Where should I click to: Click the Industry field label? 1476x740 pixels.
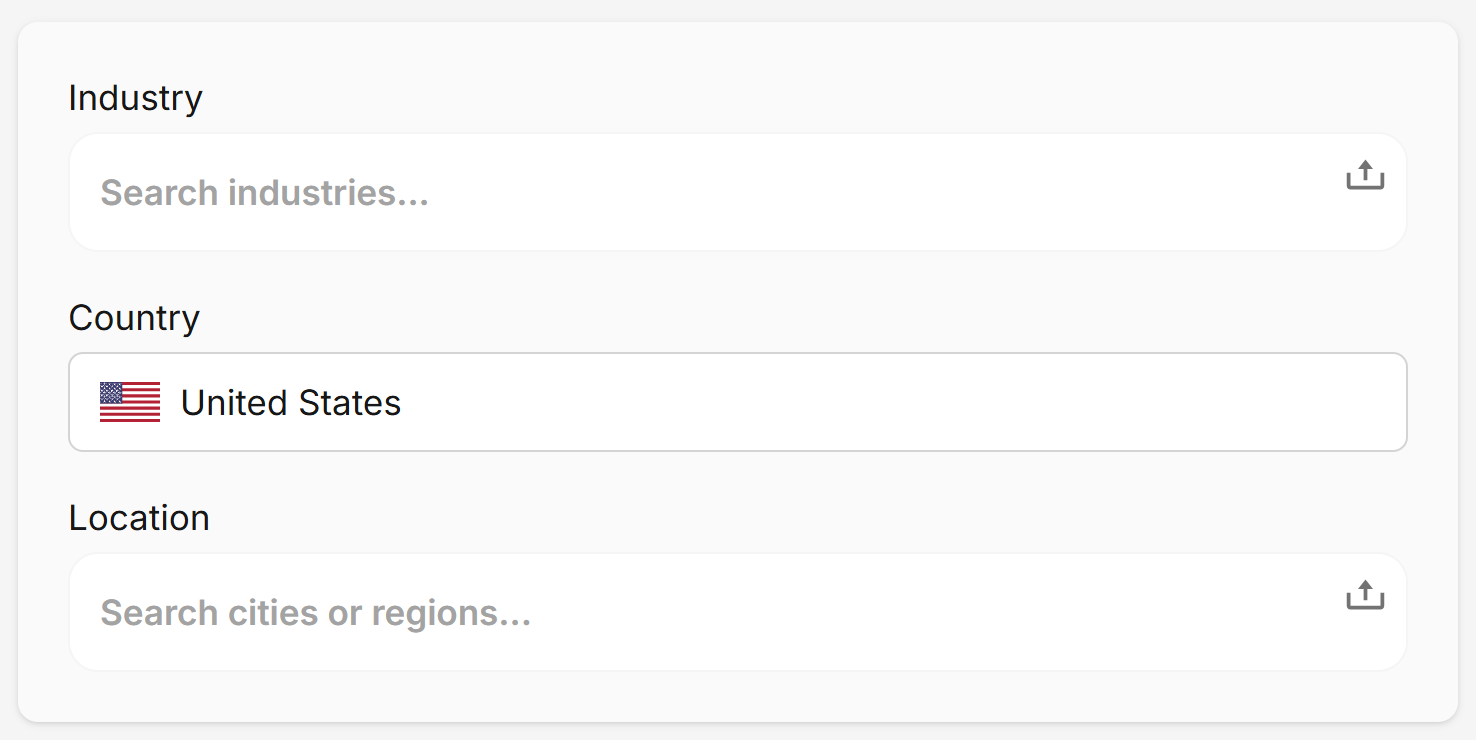coord(135,98)
